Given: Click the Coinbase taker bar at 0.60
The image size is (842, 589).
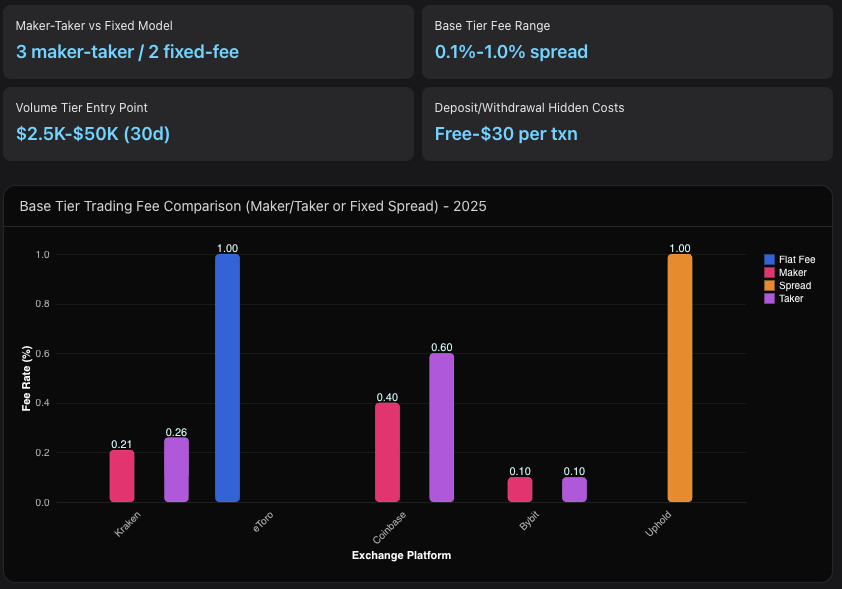Looking at the screenshot, I should (x=442, y=427).
